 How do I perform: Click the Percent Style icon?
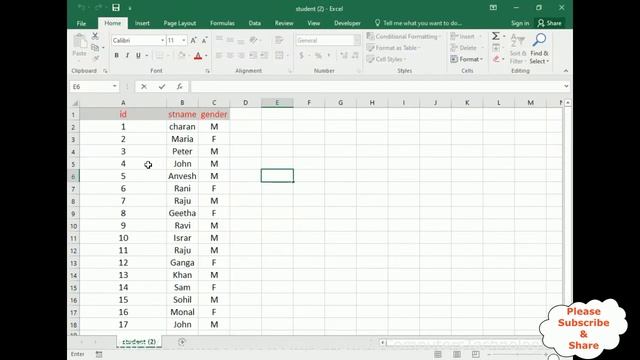coord(318,56)
